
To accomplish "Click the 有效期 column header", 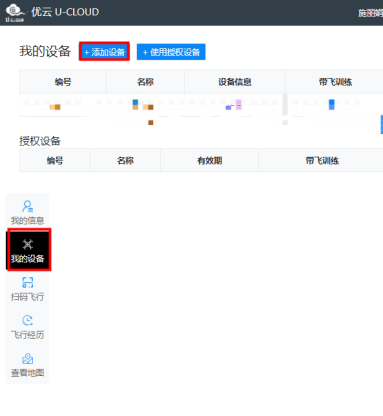I will (210, 161).
